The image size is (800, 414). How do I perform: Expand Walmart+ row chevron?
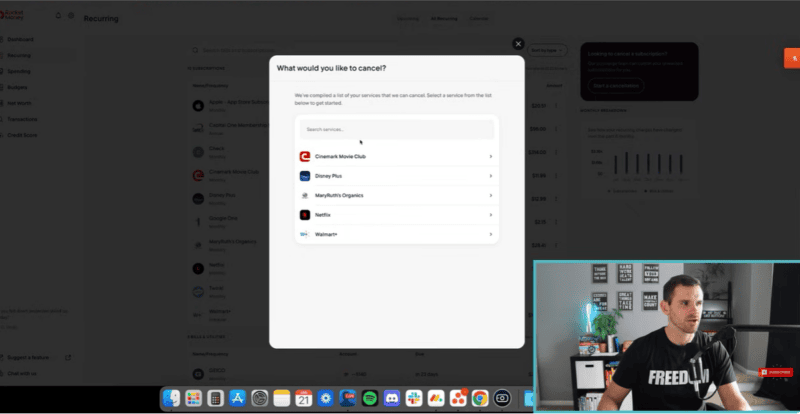(x=490, y=234)
